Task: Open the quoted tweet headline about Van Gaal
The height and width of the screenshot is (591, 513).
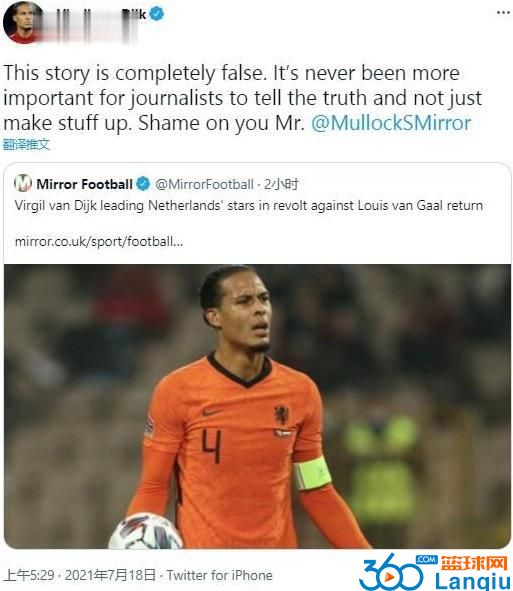Action: [249, 206]
